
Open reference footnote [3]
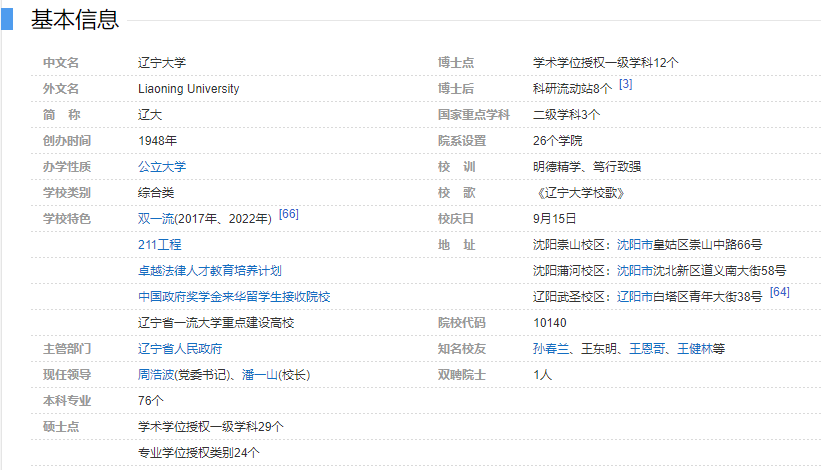coord(625,84)
